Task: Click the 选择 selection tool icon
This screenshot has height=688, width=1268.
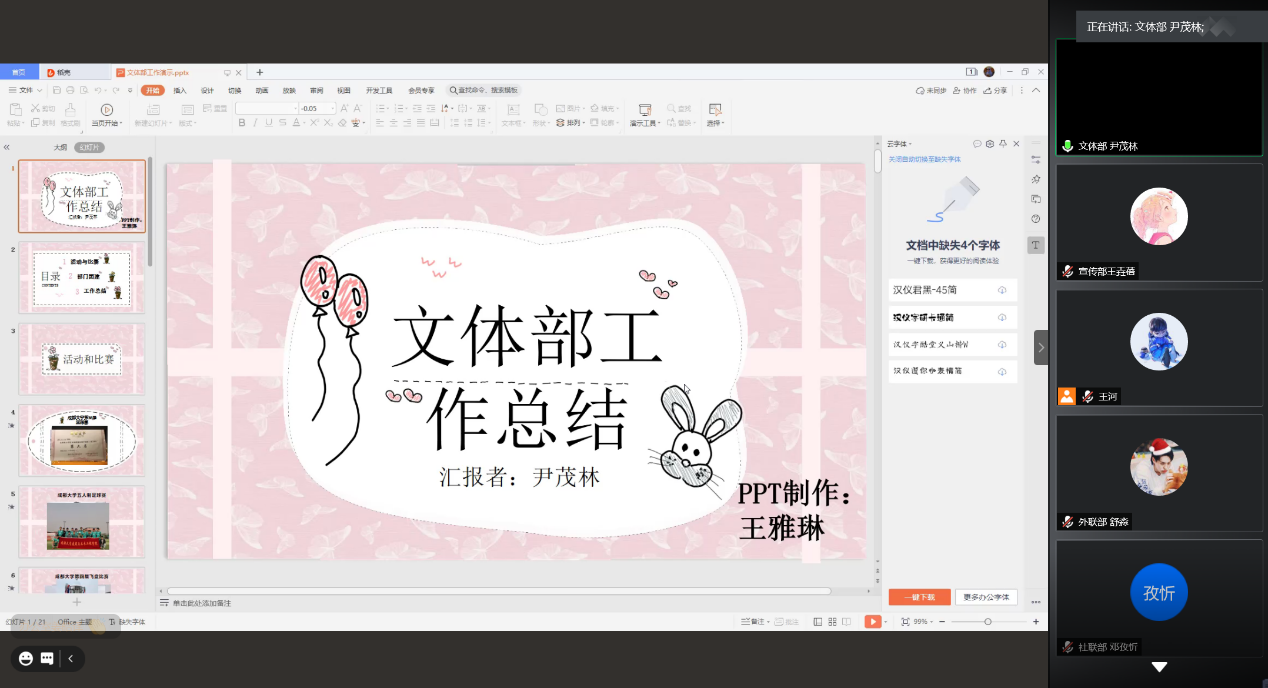Action: tap(715, 109)
